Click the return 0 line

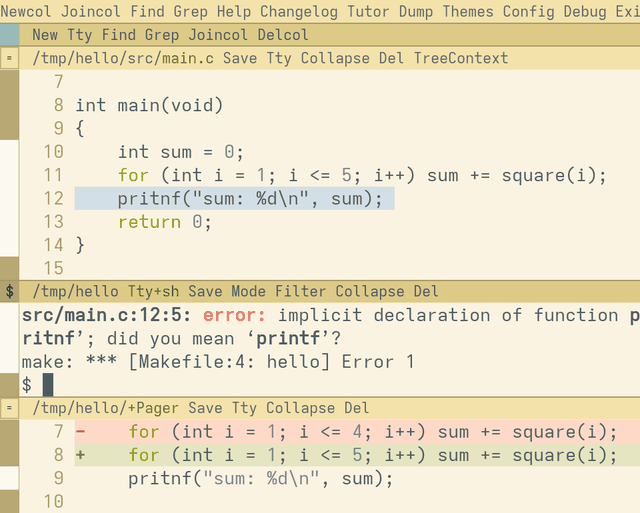pyautogui.click(x=165, y=222)
